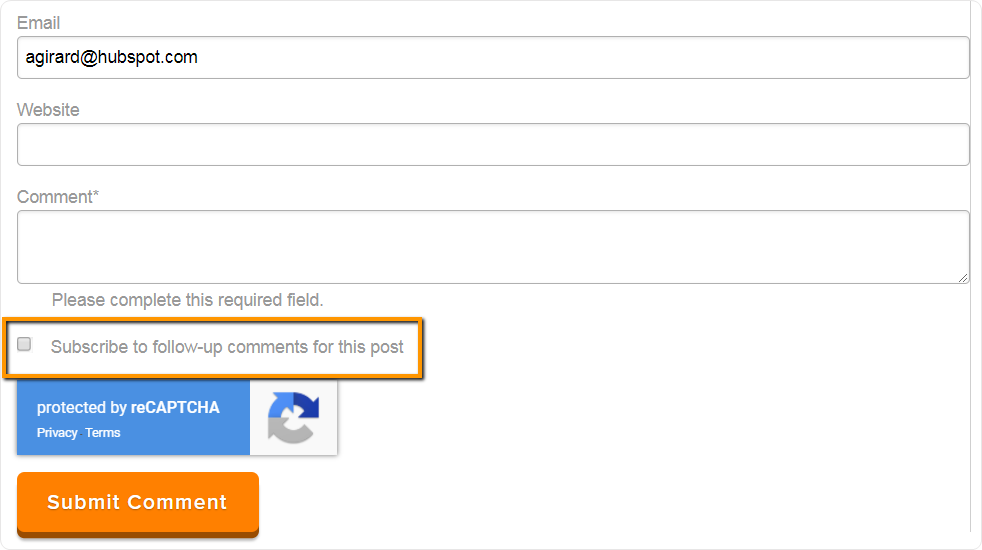Image resolution: width=982 pixels, height=550 pixels.
Task: Open the reCAPTCHA Privacy link
Action: [x=57, y=433]
